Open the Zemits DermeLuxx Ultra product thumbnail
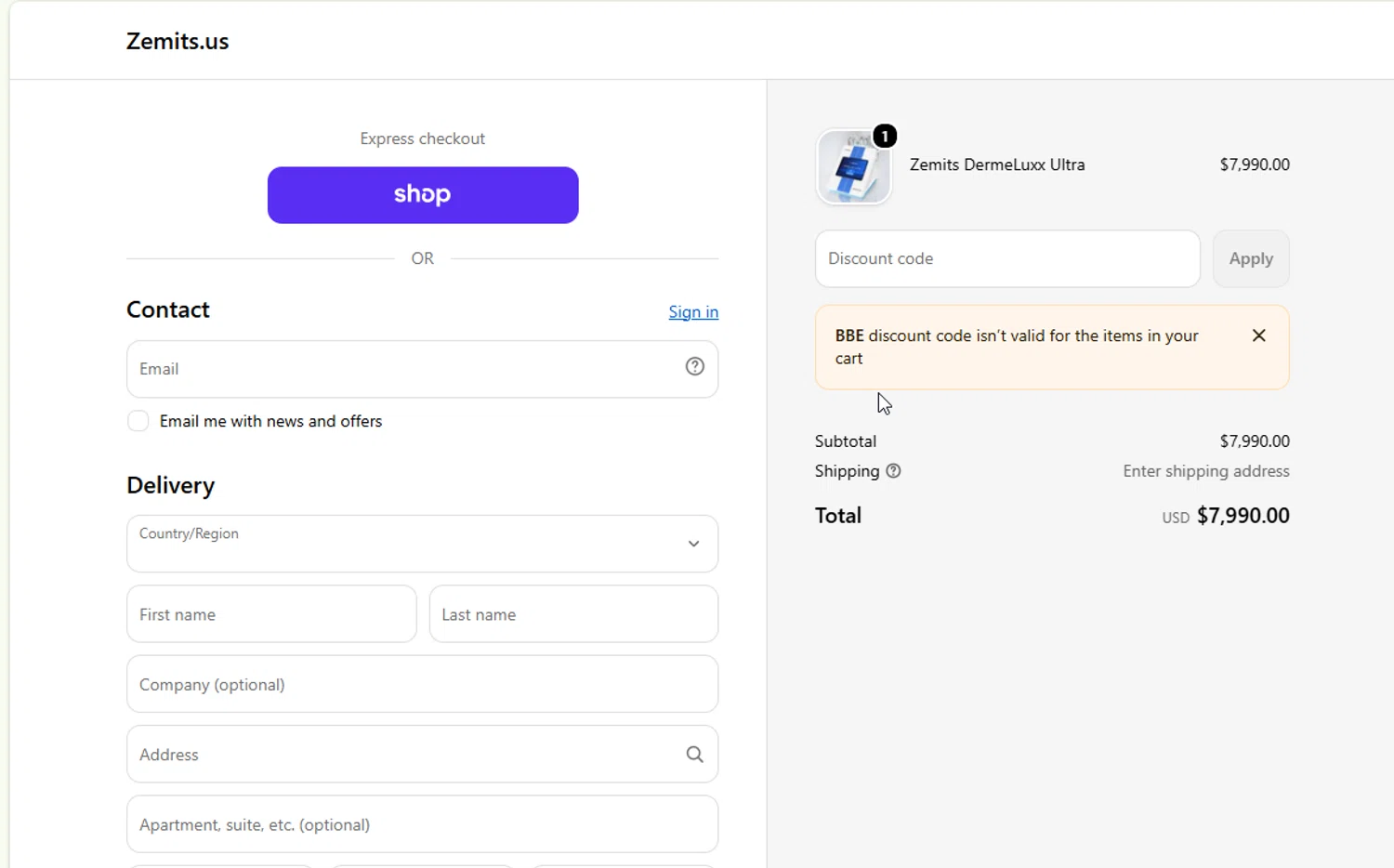Screen dimensions: 1394x868 pos(853,167)
